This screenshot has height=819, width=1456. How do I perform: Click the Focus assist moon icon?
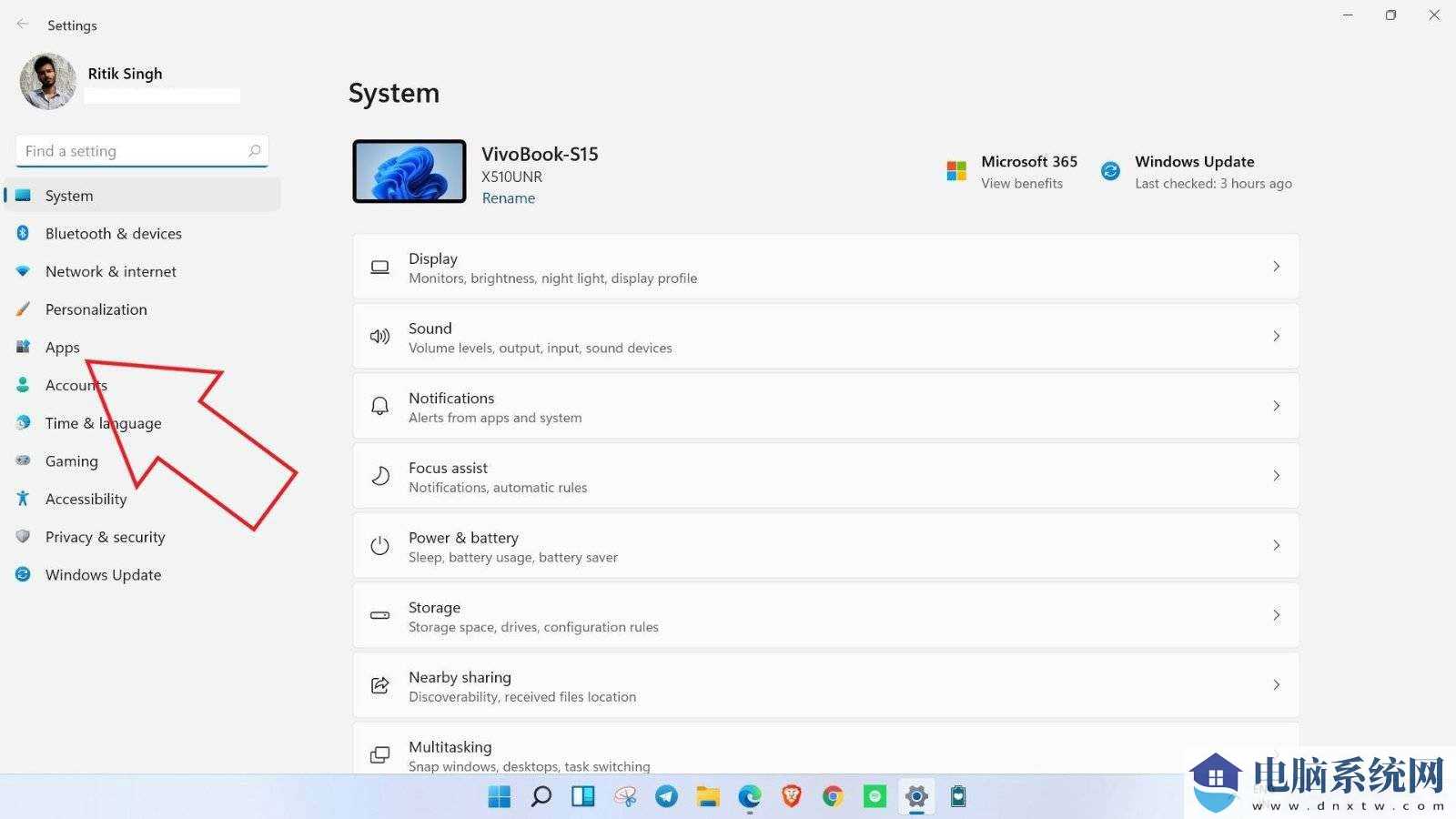click(x=380, y=476)
